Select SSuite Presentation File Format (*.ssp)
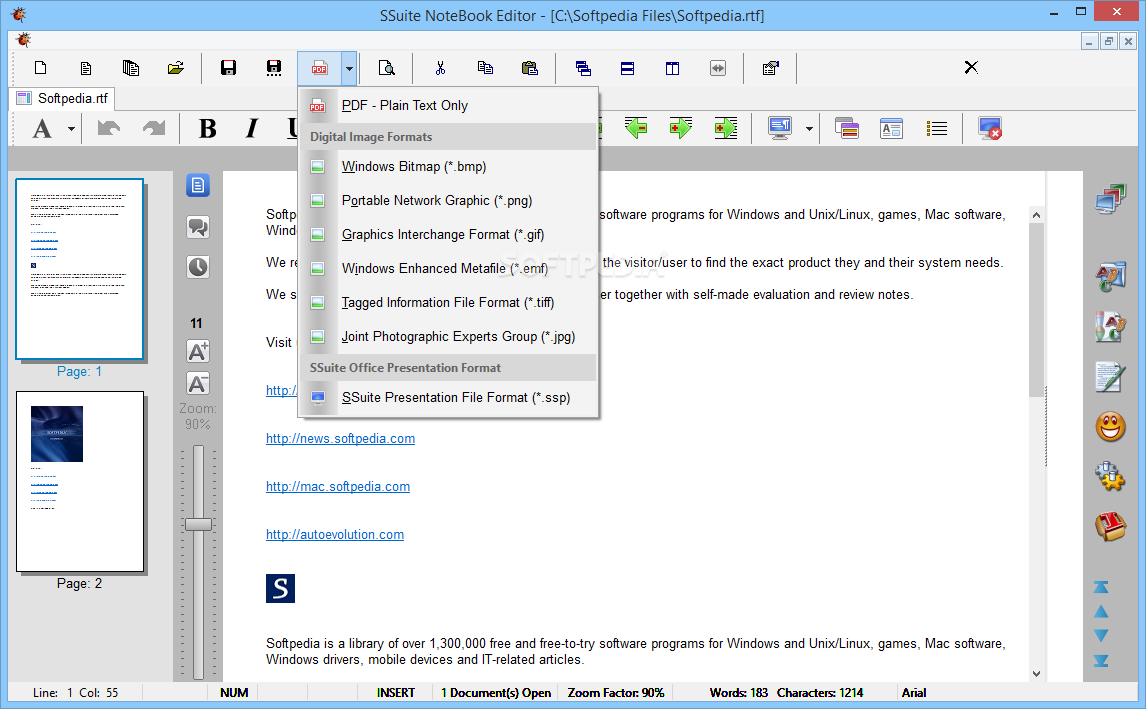 [449, 398]
